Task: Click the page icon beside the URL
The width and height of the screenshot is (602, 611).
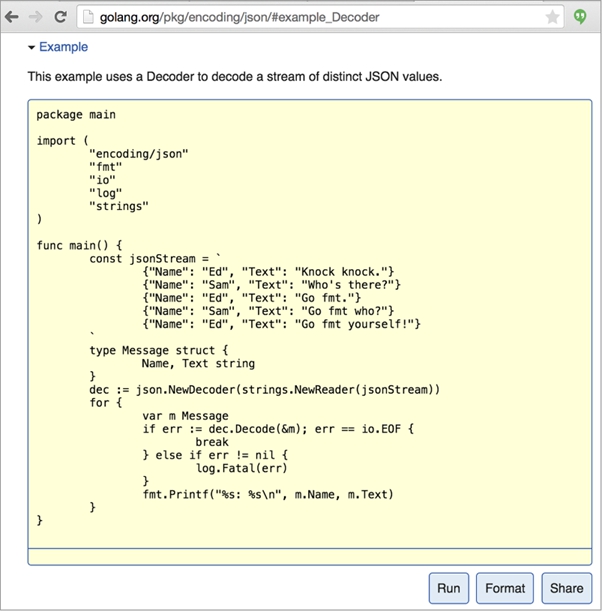Action: point(88,17)
